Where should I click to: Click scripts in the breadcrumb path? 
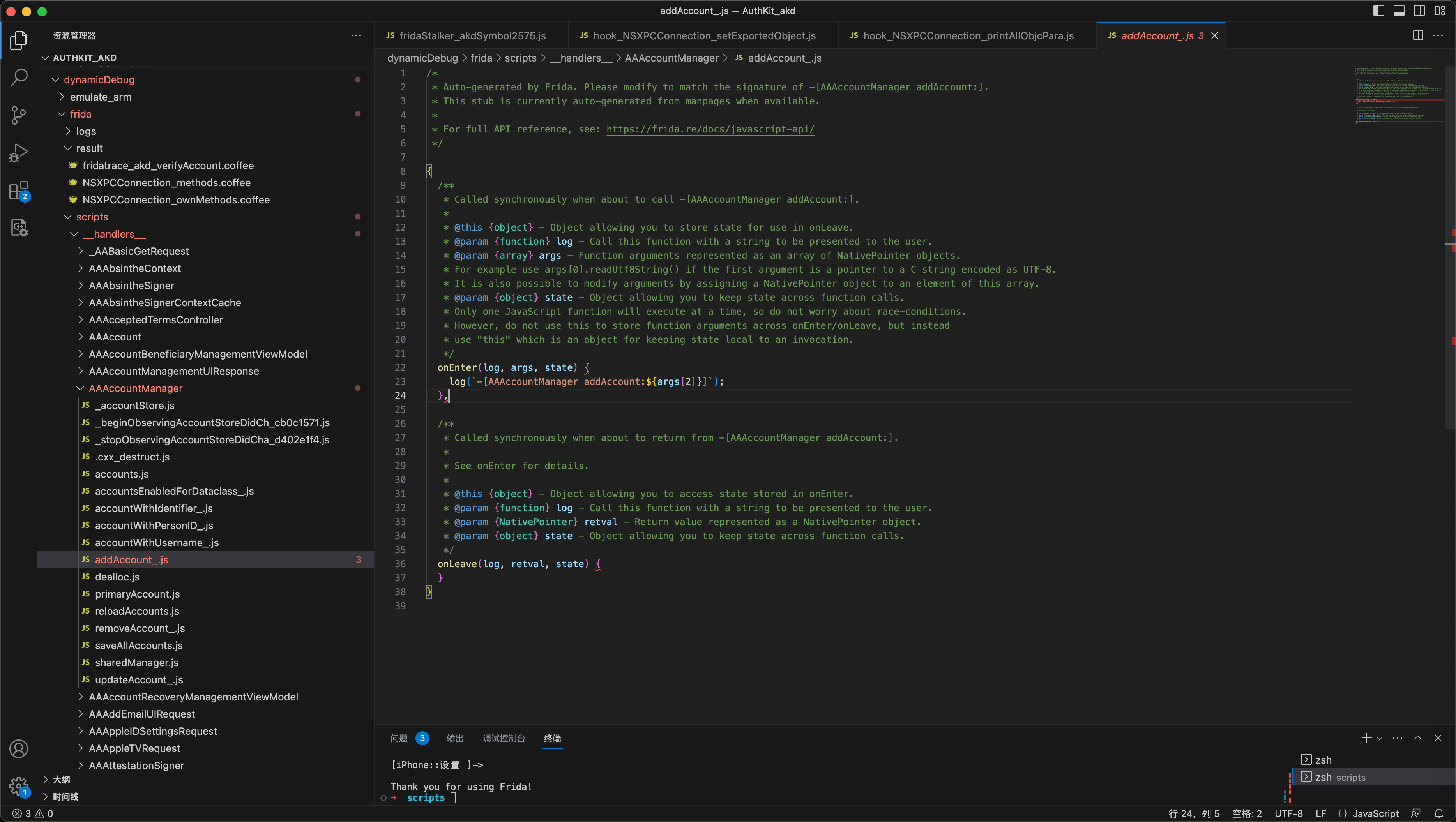521,58
